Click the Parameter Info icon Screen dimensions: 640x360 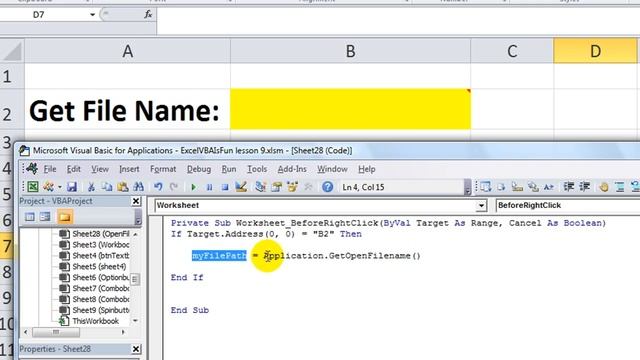pyautogui.click(x=533, y=187)
